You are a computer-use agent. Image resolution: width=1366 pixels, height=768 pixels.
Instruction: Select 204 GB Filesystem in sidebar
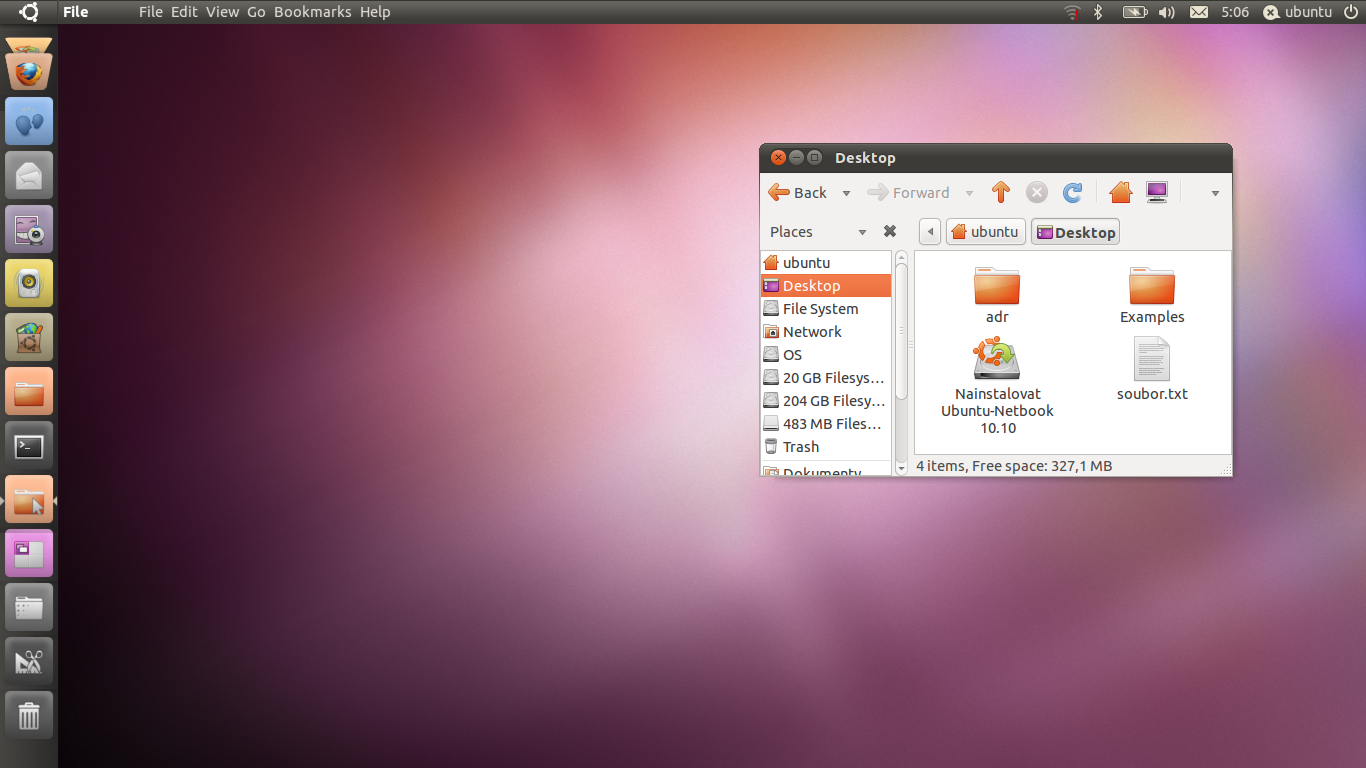point(826,400)
